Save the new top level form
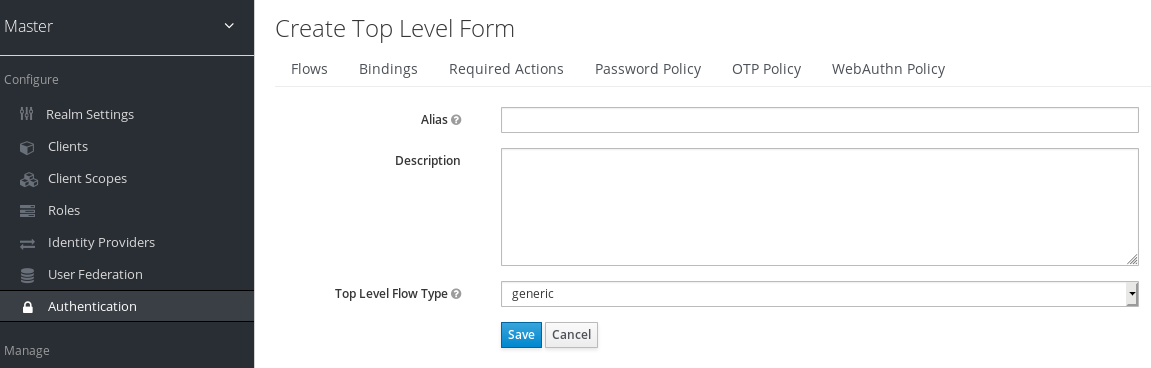This screenshot has width=1151, height=368. [521, 335]
